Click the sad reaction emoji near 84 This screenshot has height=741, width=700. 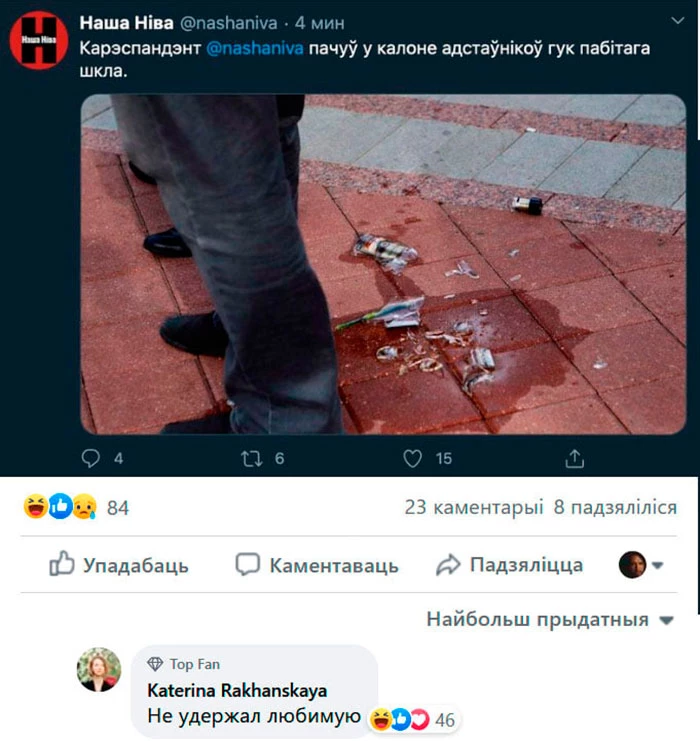[x=85, y=507]
